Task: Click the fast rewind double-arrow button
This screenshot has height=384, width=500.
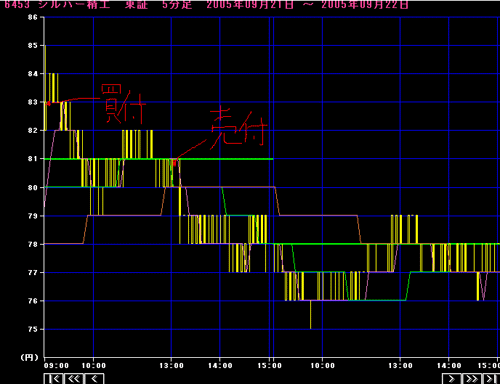Action: (x=74, y=379)
